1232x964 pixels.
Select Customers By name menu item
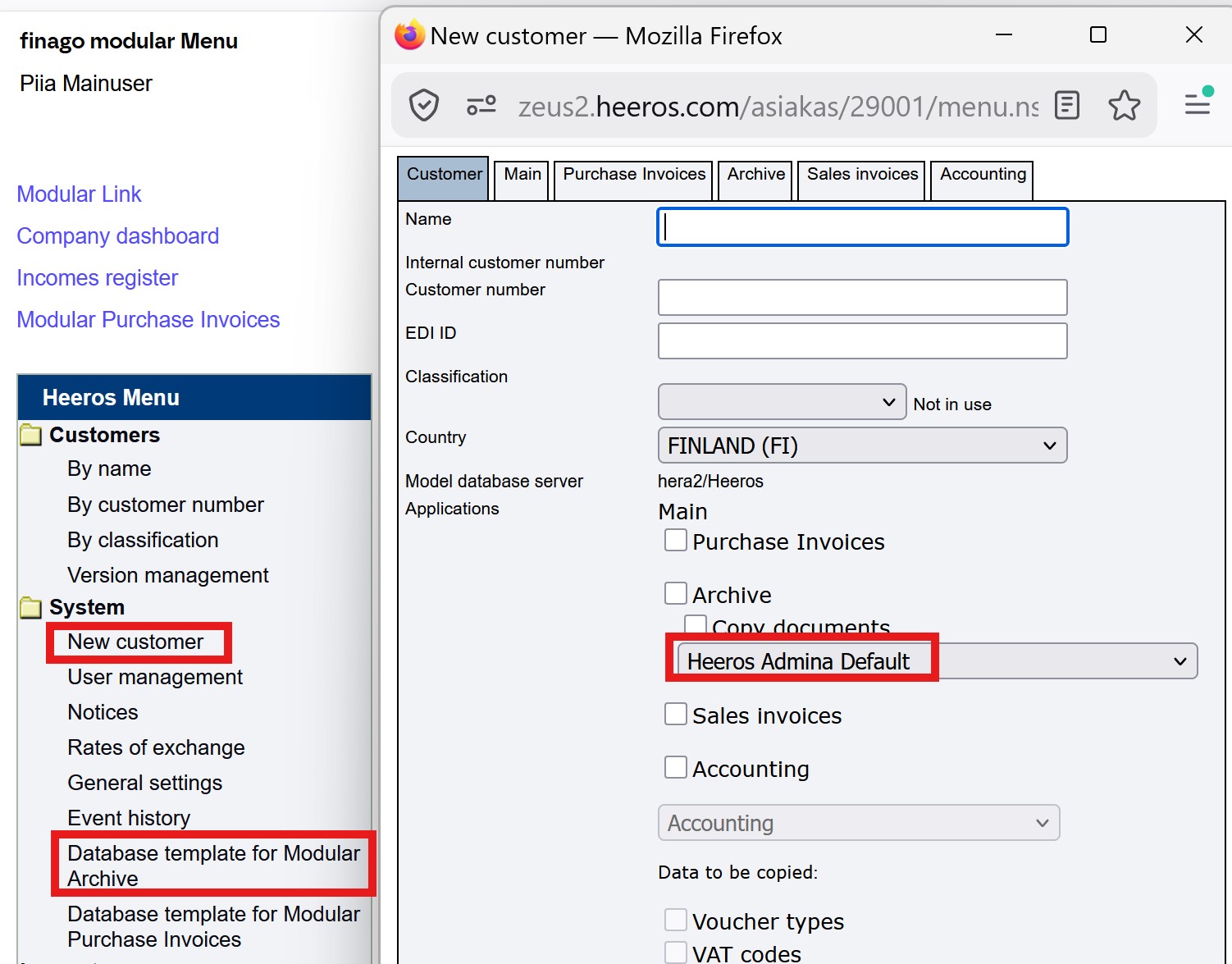coord(109,468)
